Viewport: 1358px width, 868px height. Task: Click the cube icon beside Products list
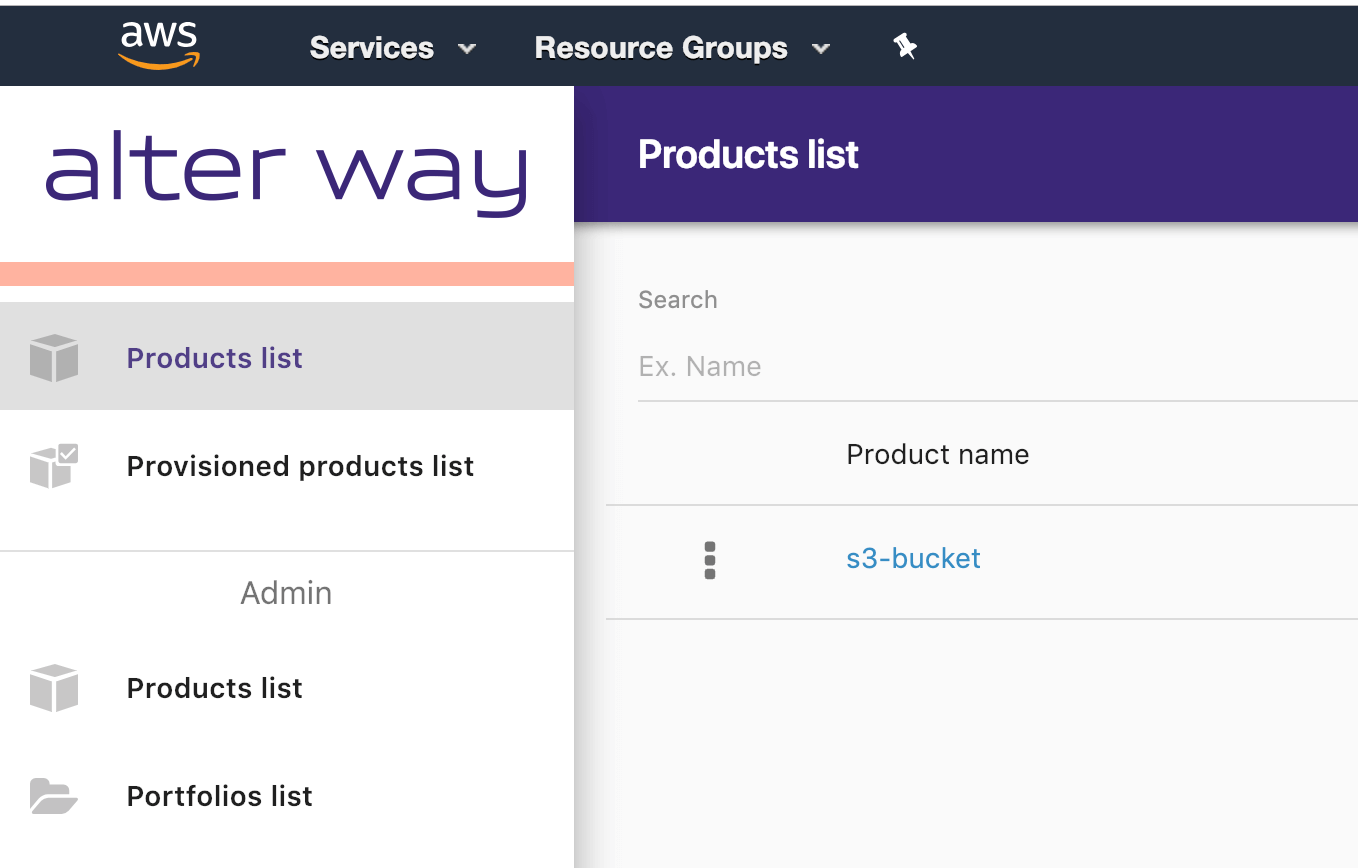54,357
